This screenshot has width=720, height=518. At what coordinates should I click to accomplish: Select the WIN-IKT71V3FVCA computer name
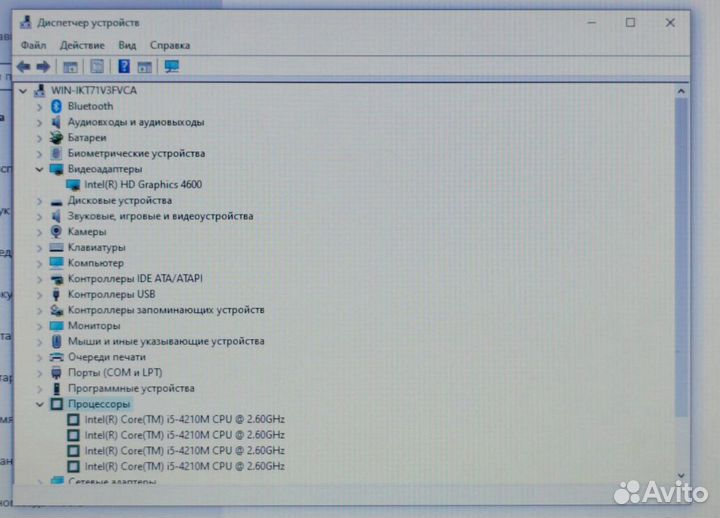click(94, 90)
